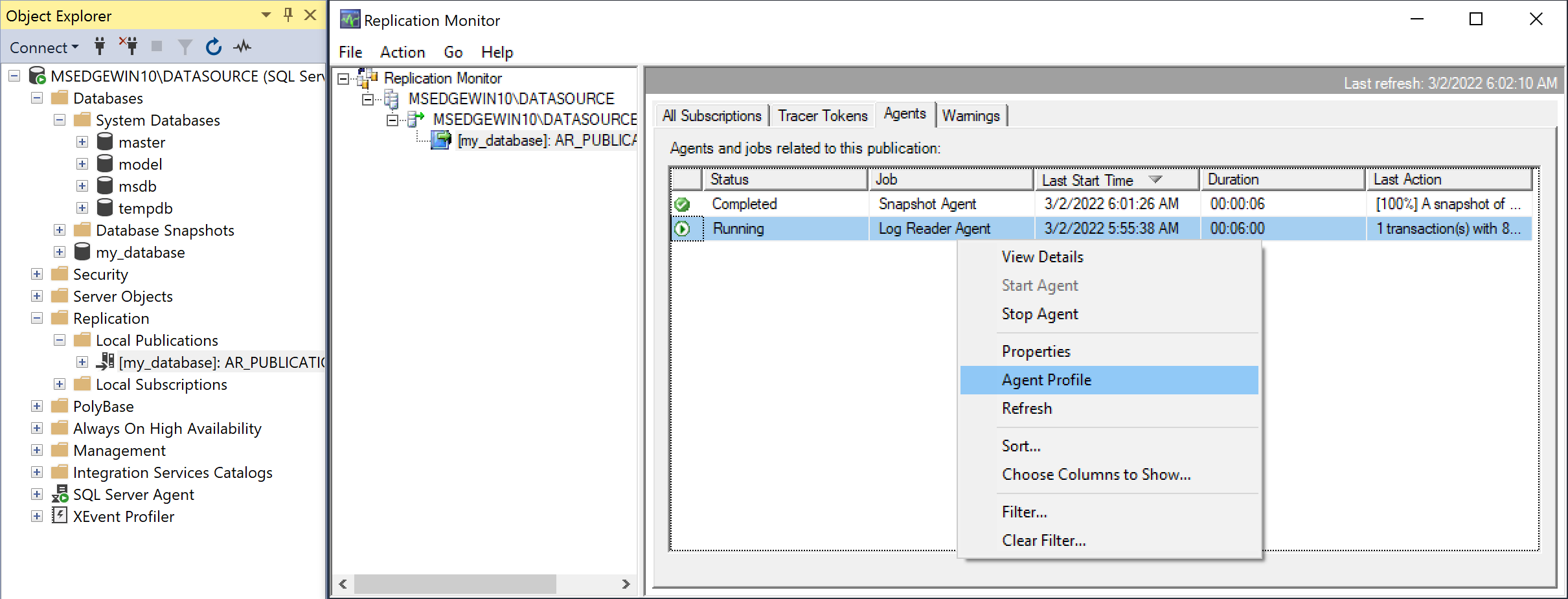This screenshot has height=599, width=1568.
Task: Click the Refresh icon in Object Explorer toolbar
Action: coord(212,46)
